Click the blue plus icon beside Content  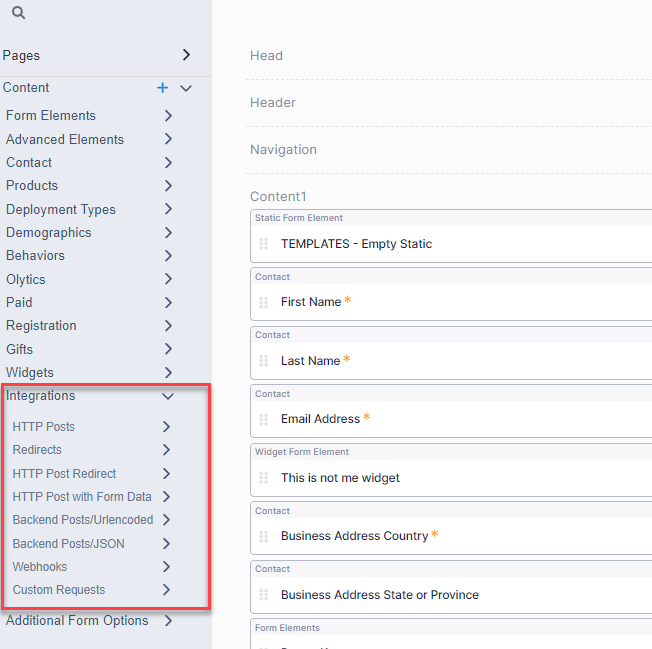[163, 88]
